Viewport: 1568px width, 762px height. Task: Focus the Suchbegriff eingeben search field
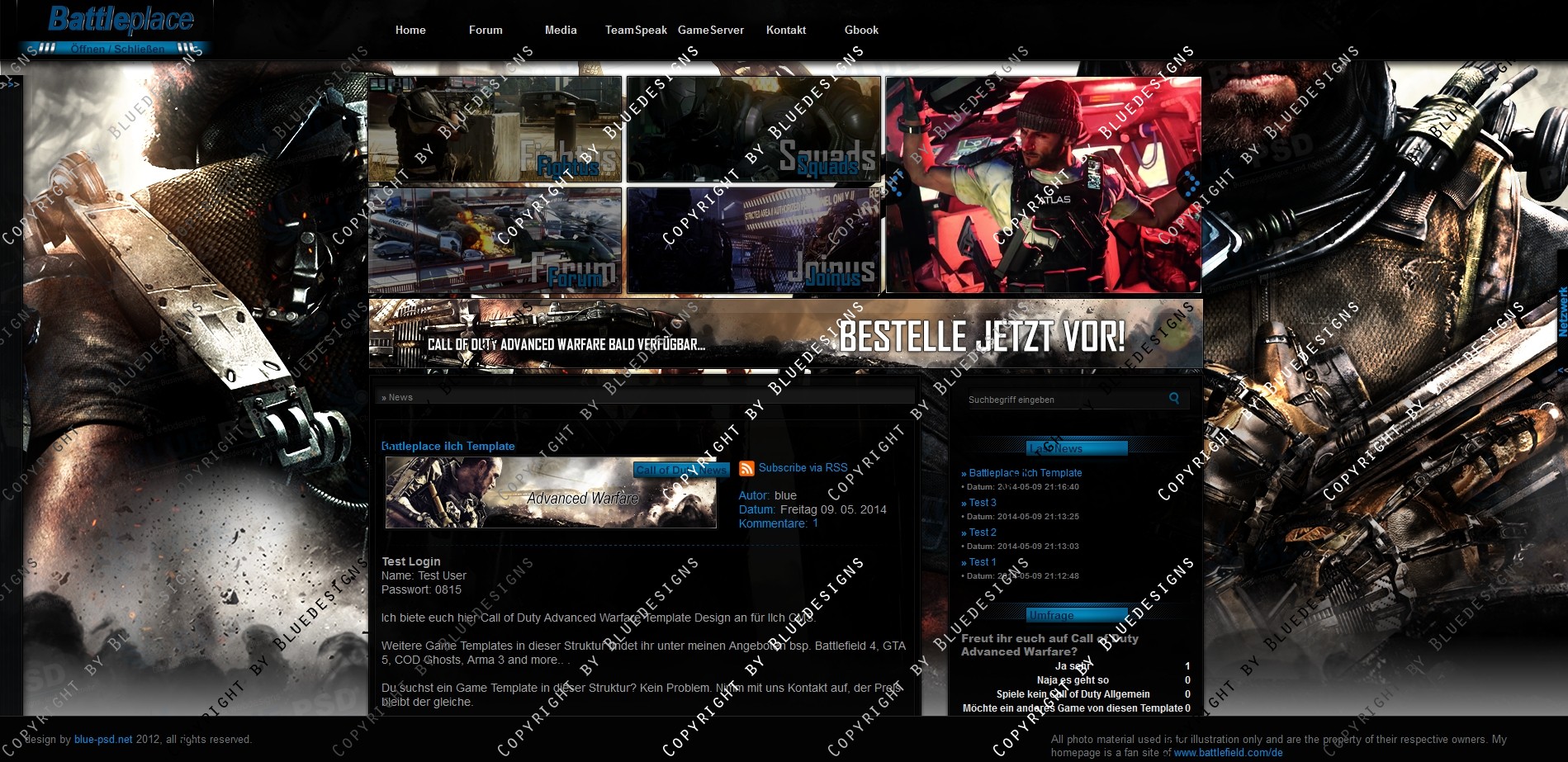pos(1065,400)
